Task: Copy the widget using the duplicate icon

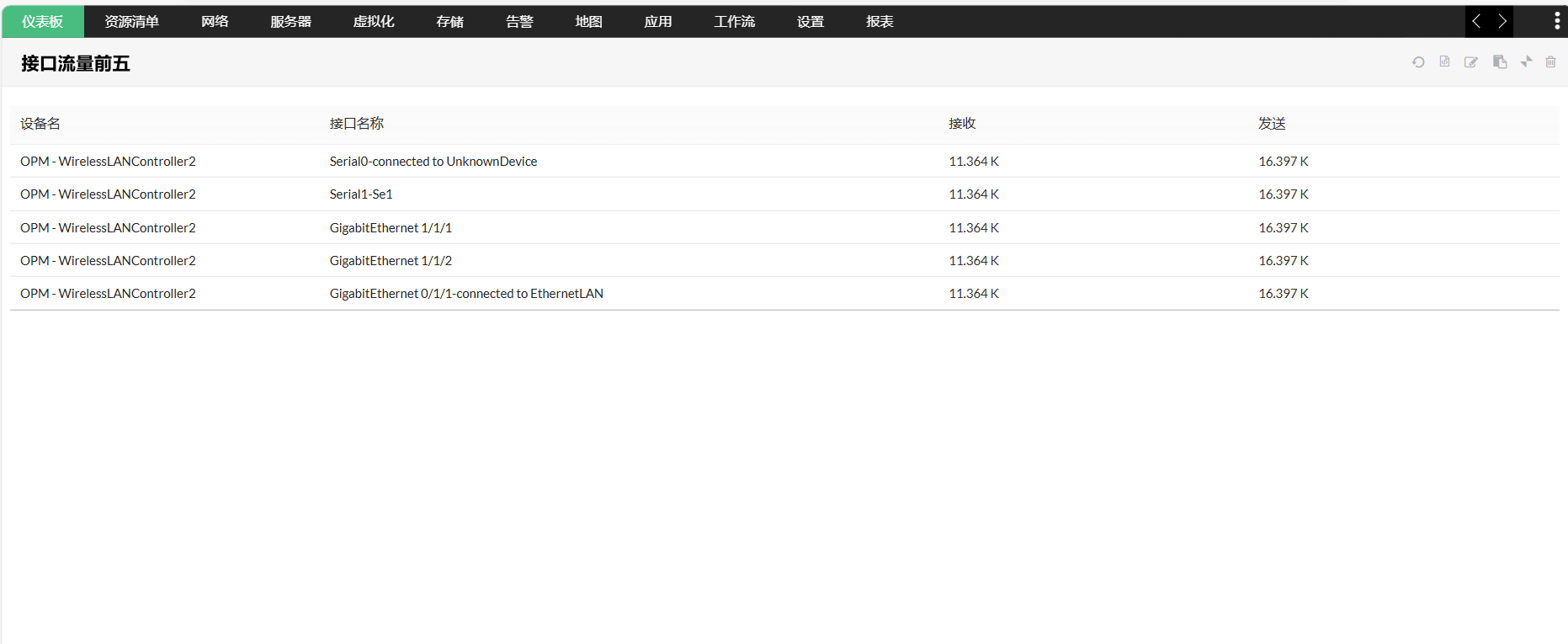Action: (x=1500, y=61)
